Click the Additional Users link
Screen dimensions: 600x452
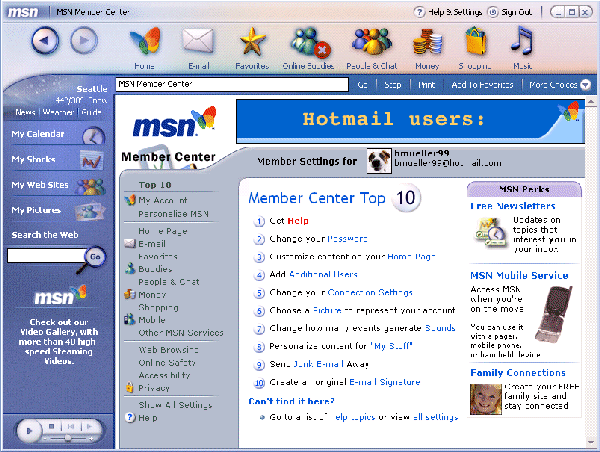pyautogui.click(x=323, y=274)
